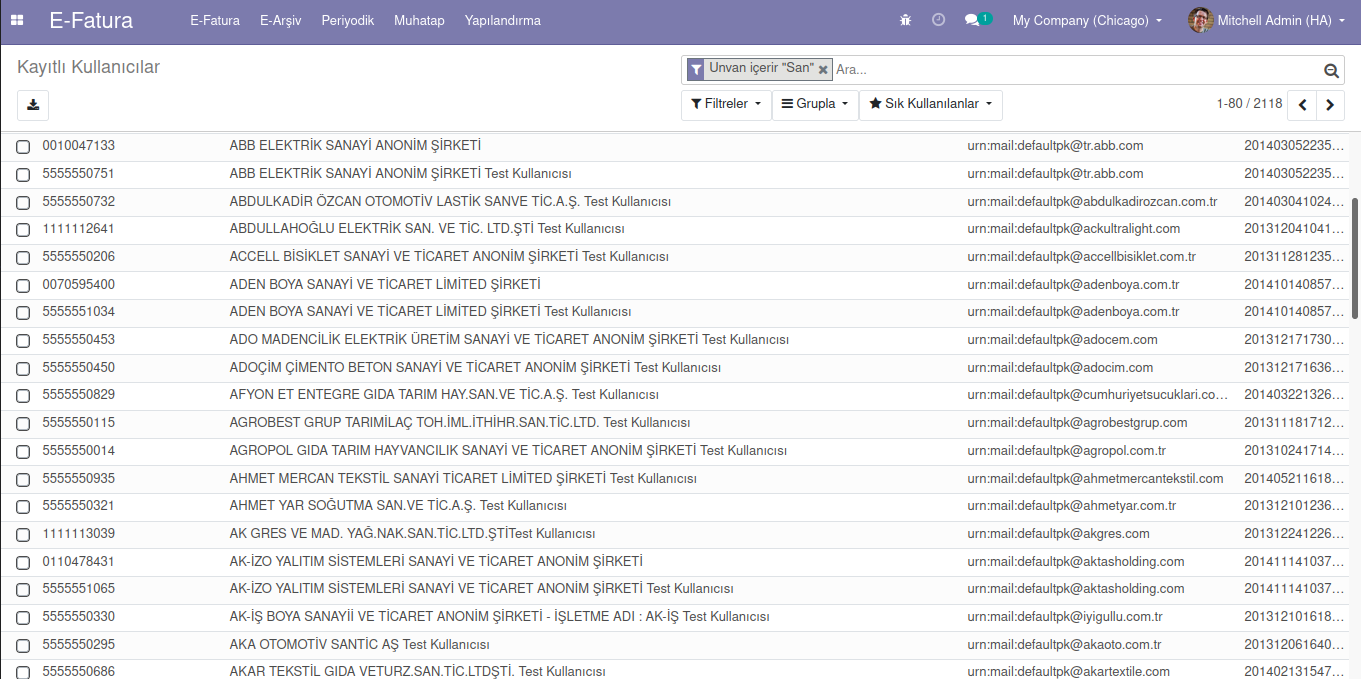
Task: Click the vertical scrollbar of the list
Action: click(1355, 258)
